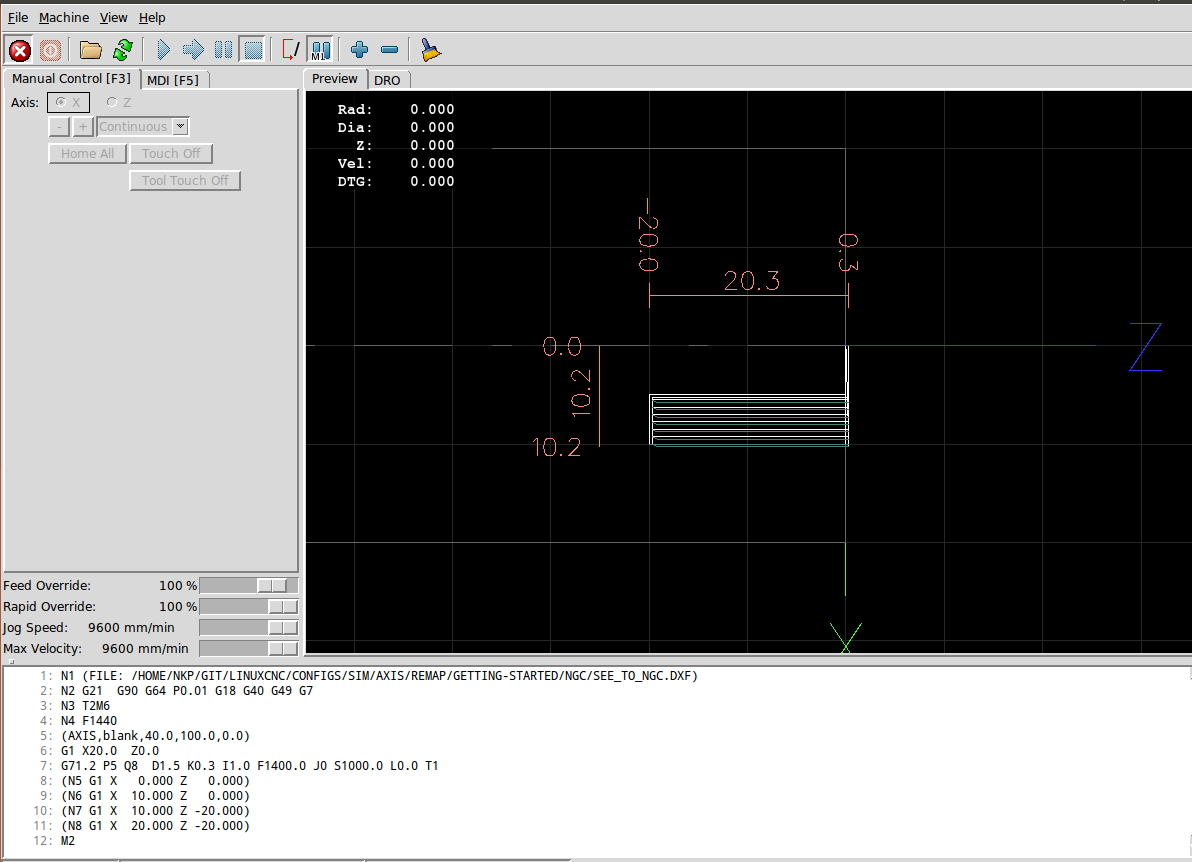1192x862 pixels.
Task: Expand the Continuous jog increment dropdown
Action: (x=180, y=127)
